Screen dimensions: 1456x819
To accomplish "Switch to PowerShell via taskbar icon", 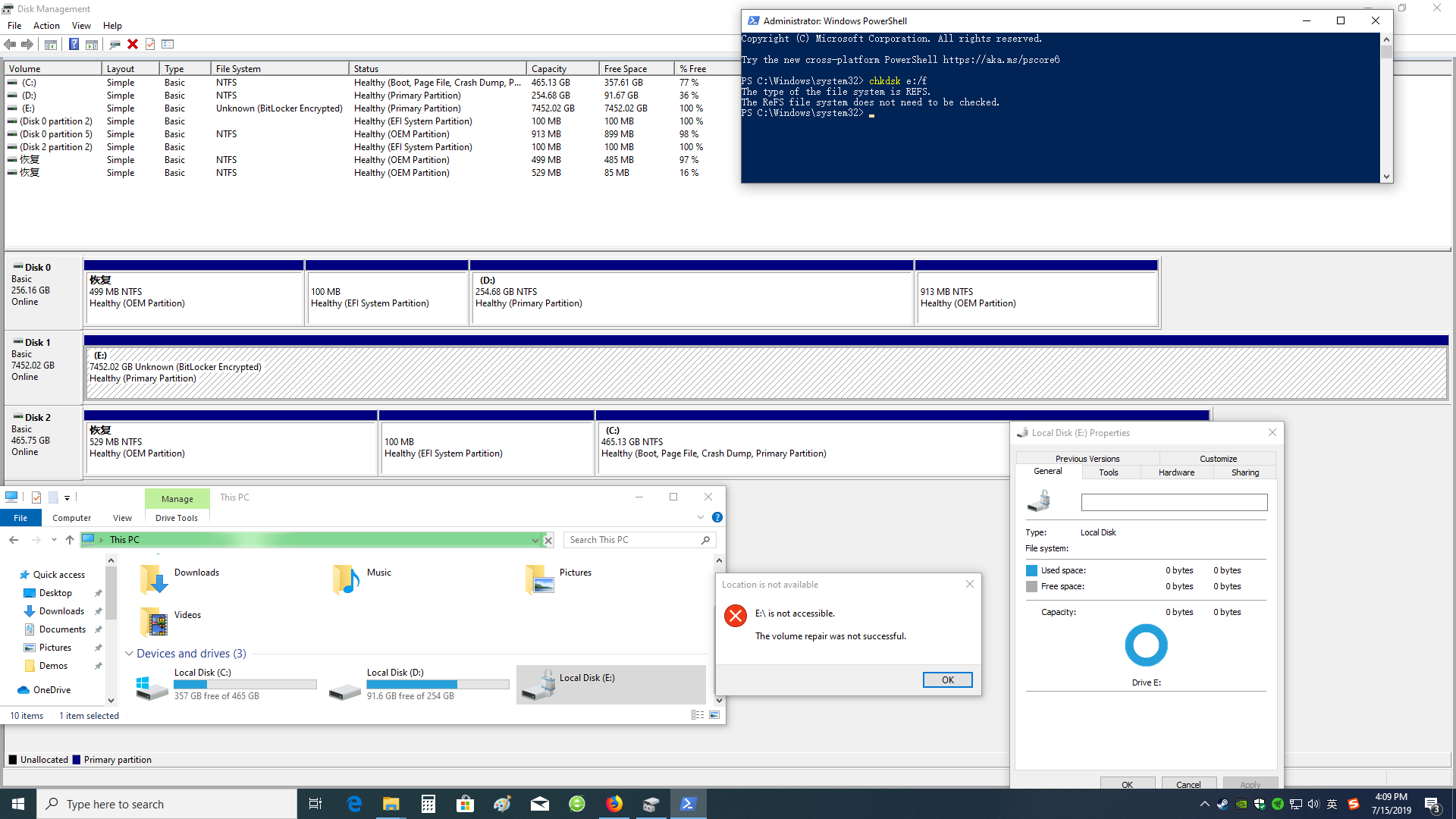I will coord(689,804).
